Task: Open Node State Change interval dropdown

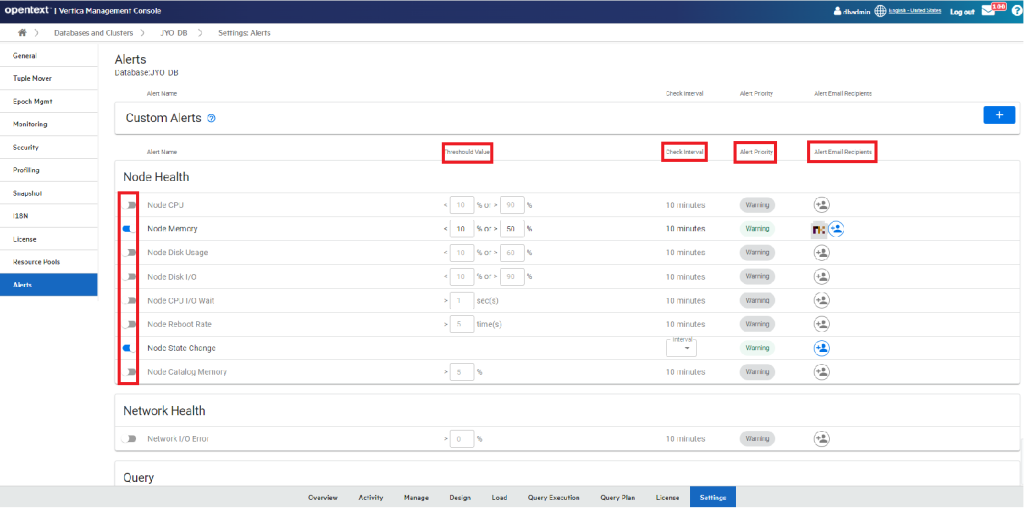Action: click(x=681, y=348)
